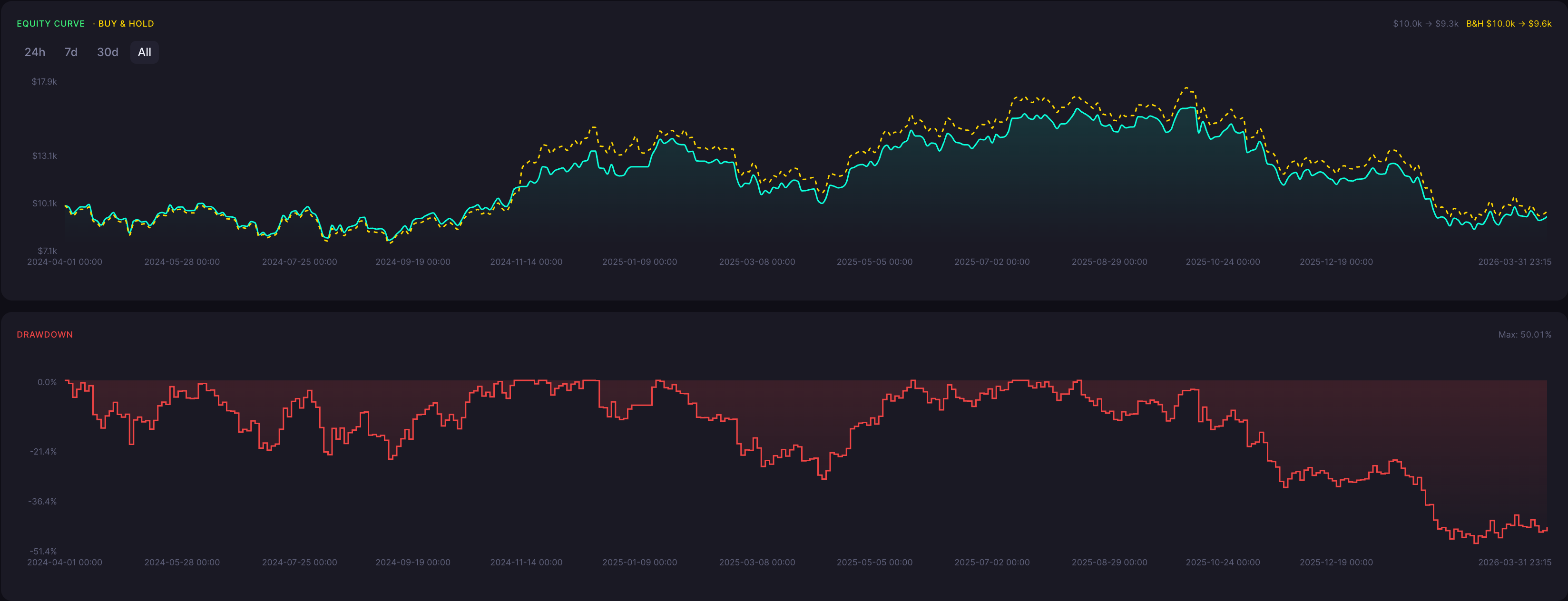
Task: Click the $10.1k y-axis label
Action: pyautogui.click(x=44, y=203)
